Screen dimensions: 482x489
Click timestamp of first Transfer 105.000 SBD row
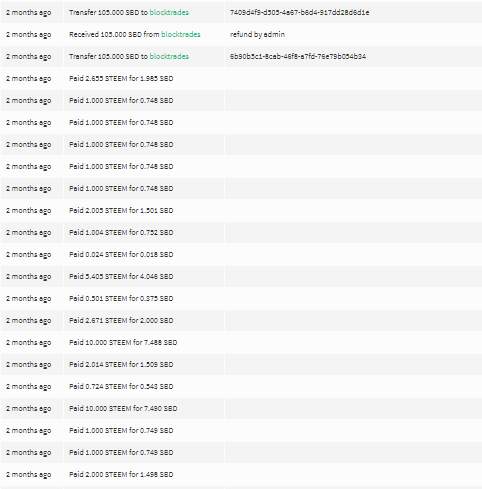point(28,13)
